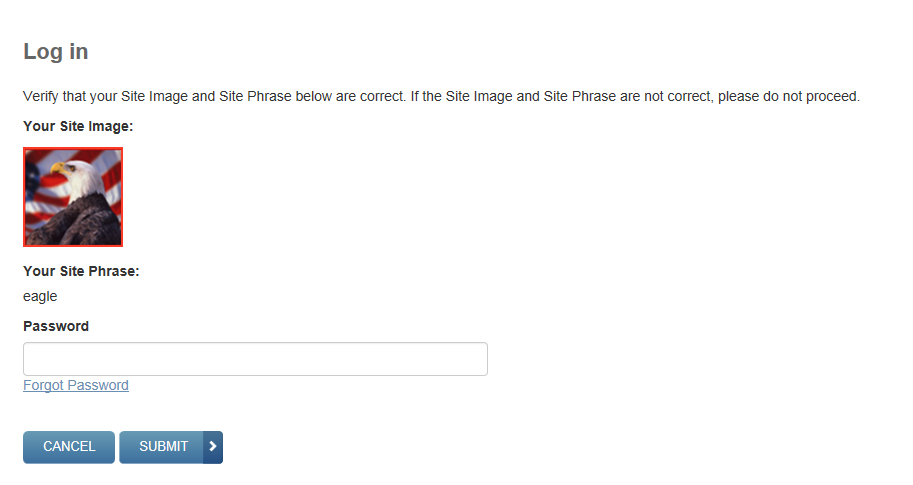
Task: Open the Forgot Password link
Action: (76, 385)
